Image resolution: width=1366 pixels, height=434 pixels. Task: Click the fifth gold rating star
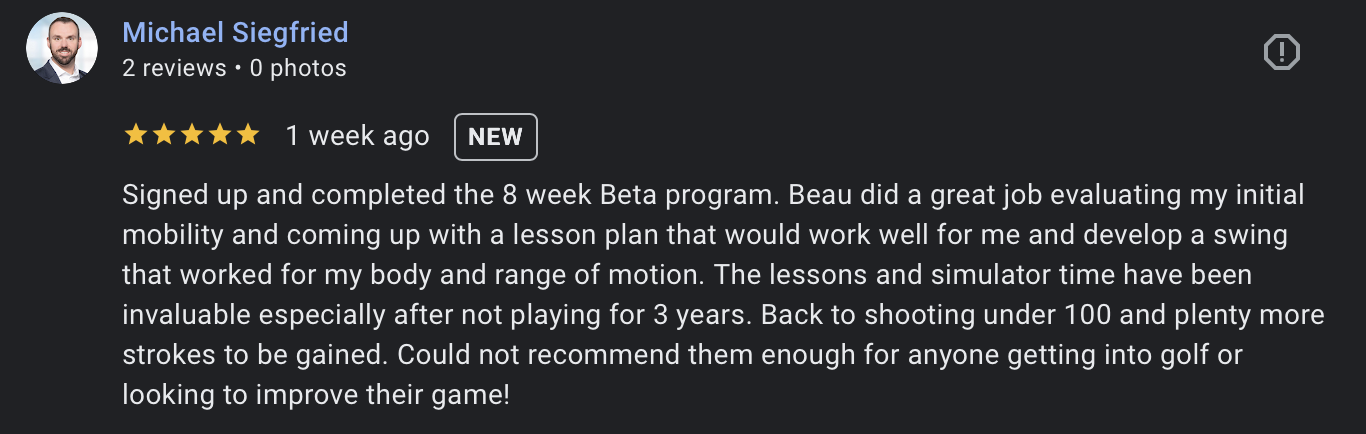(247, 135)
